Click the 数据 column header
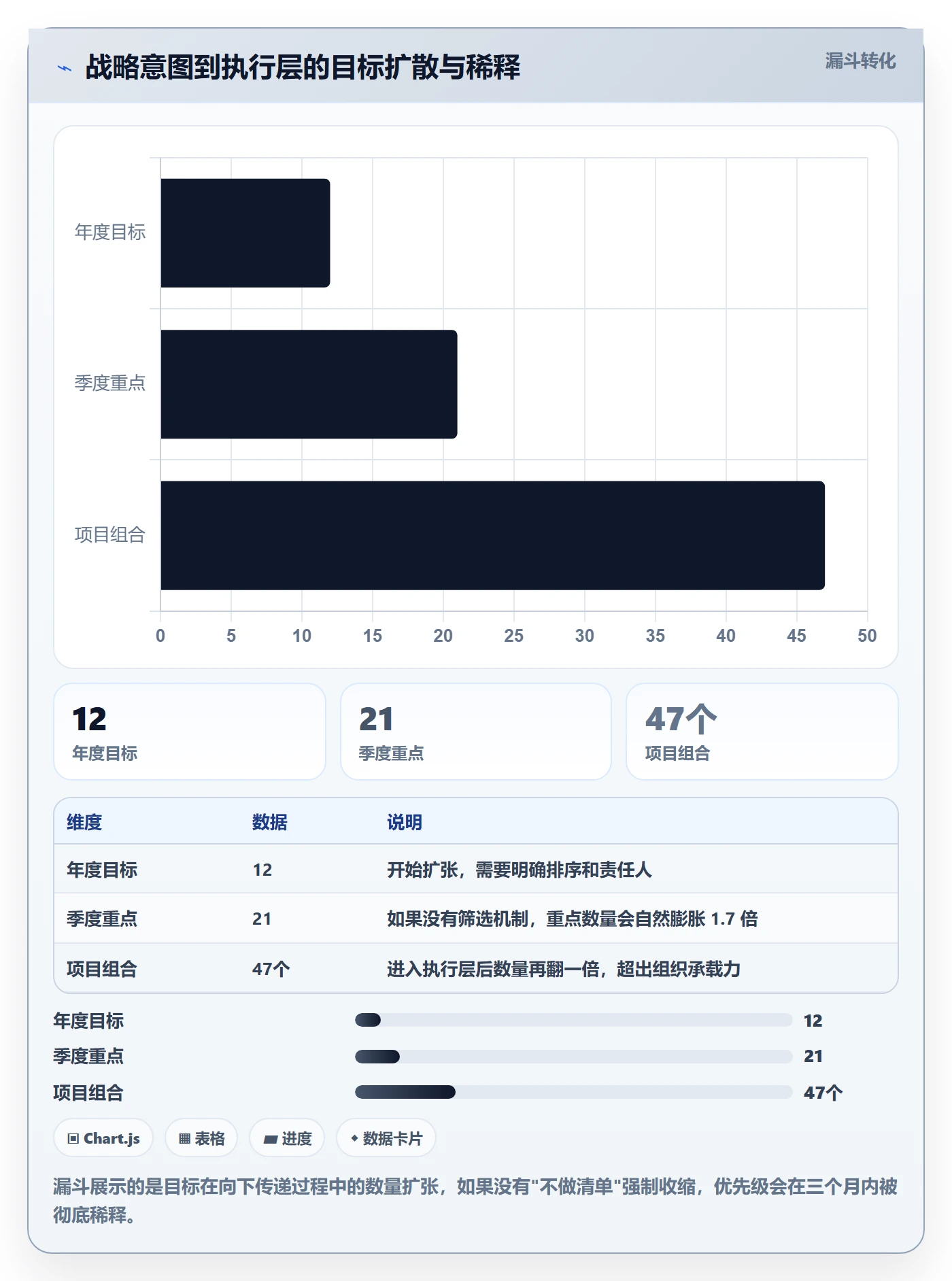952x1281 pixels. tap(270, 822)
